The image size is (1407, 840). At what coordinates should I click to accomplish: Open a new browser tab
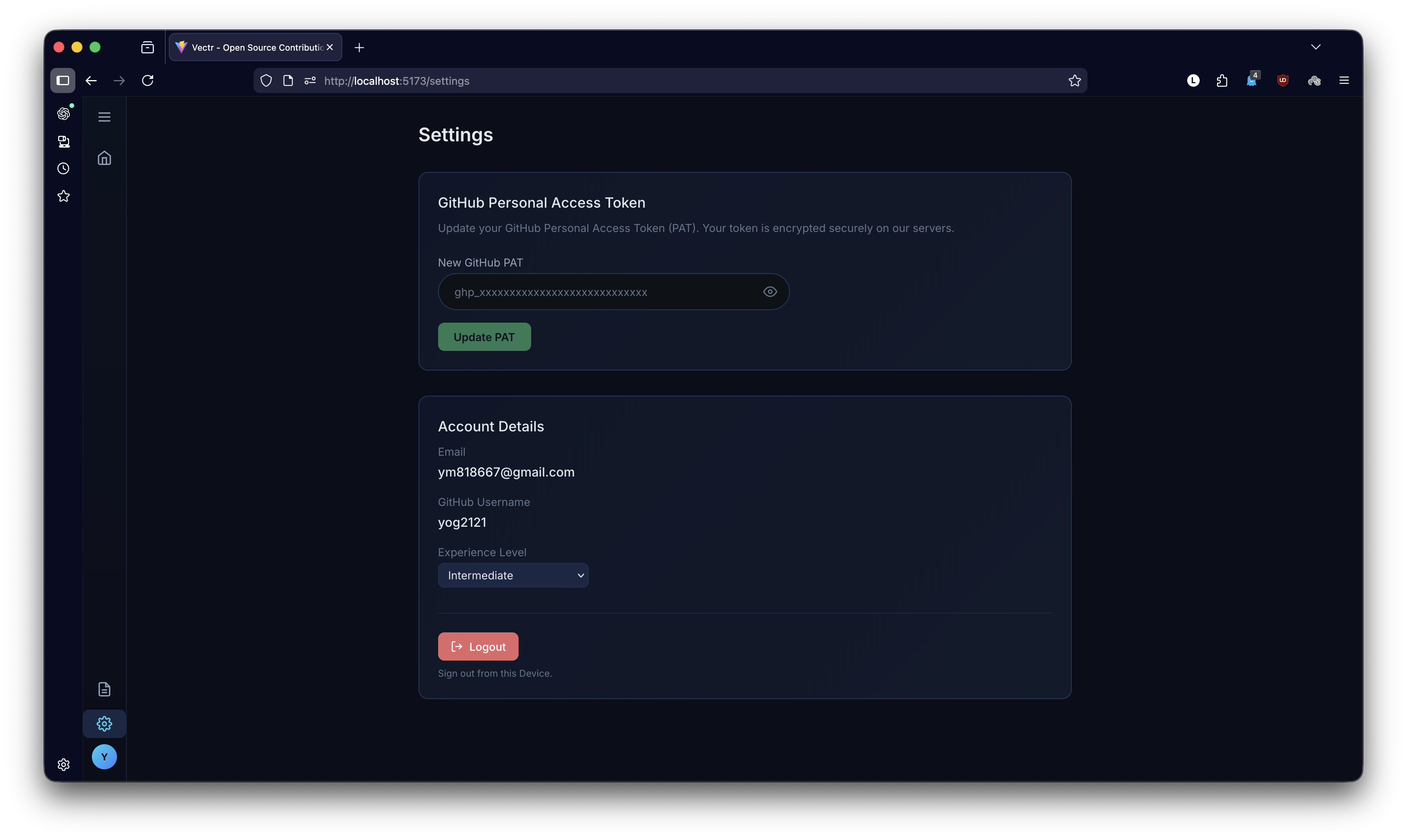pyautogui.click(x=359, y=47)
